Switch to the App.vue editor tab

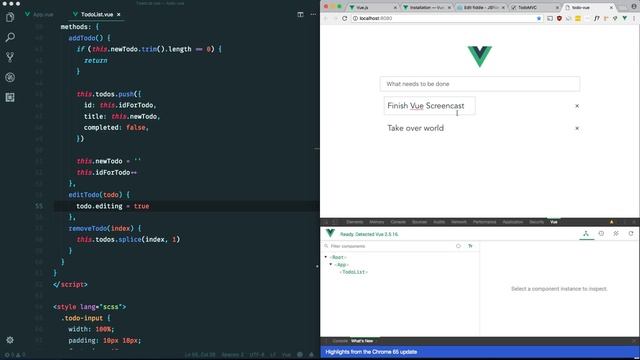39,14
